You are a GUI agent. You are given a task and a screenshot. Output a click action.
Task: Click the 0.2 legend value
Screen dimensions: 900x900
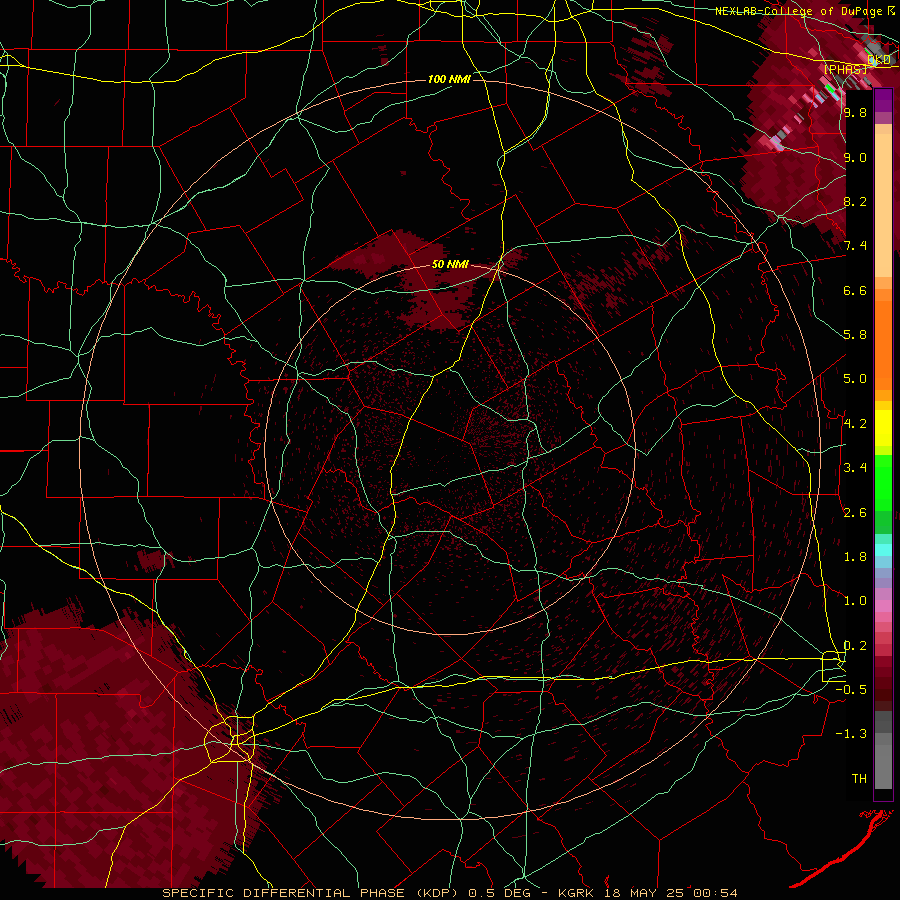coord(855,646)
